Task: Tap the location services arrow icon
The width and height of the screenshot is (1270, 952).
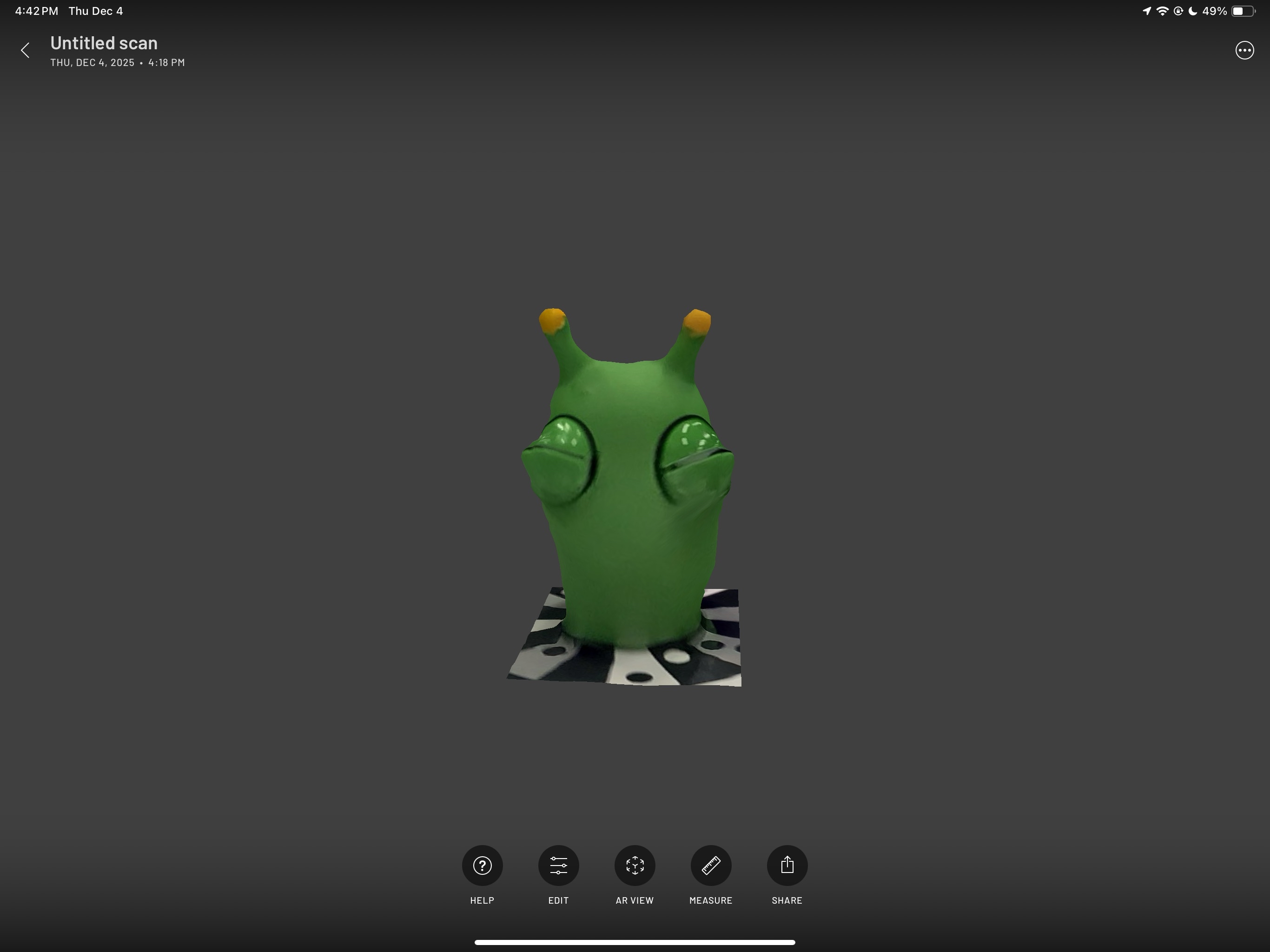Action: click(1146, 11)
